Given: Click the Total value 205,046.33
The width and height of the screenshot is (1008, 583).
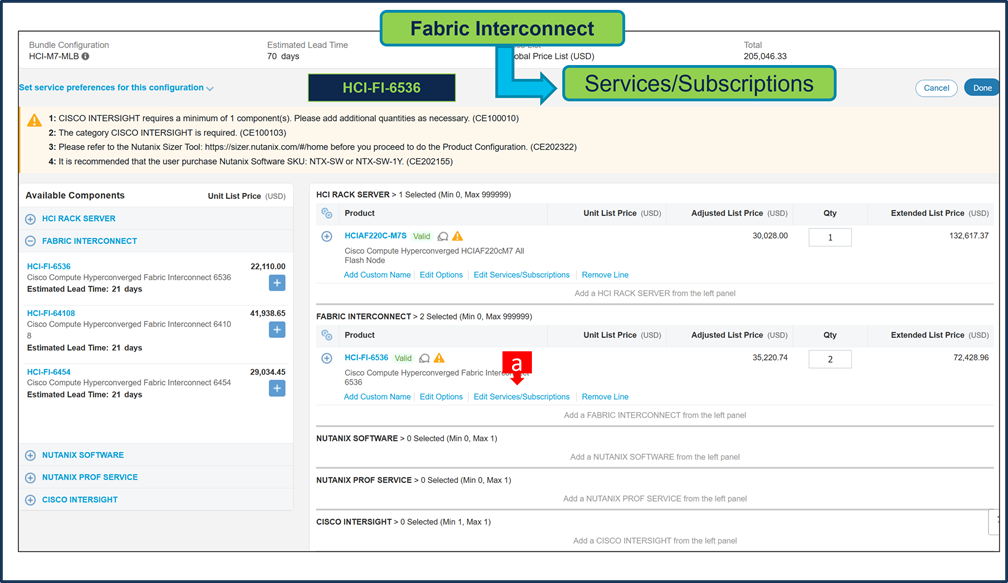Looking at the screenshot, I should (765, 57).
